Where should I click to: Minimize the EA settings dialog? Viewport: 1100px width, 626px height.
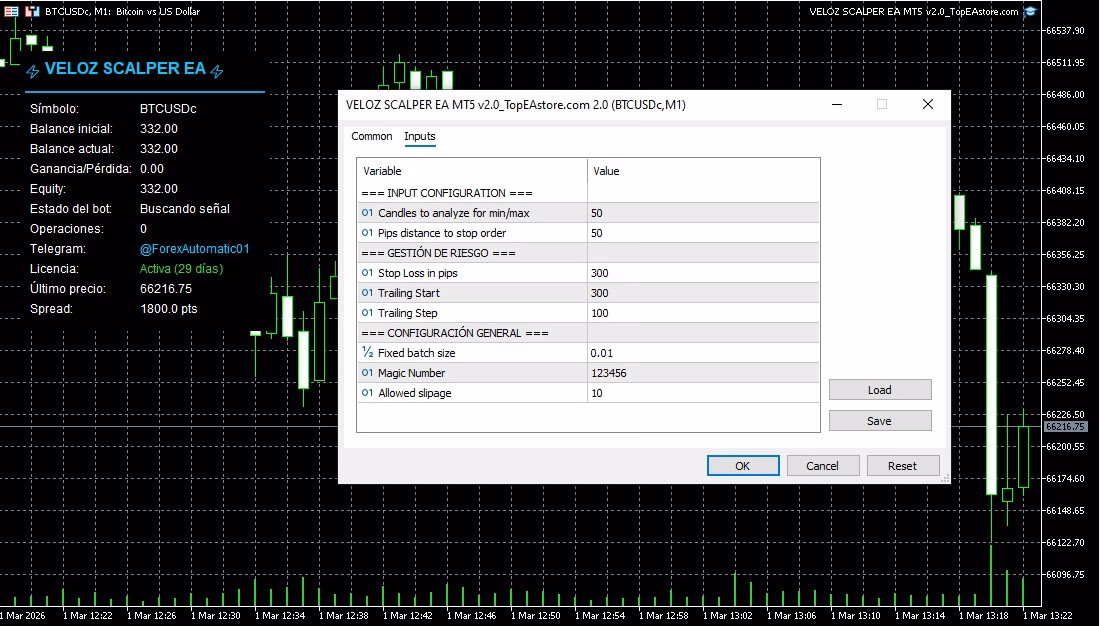[837, 105]
